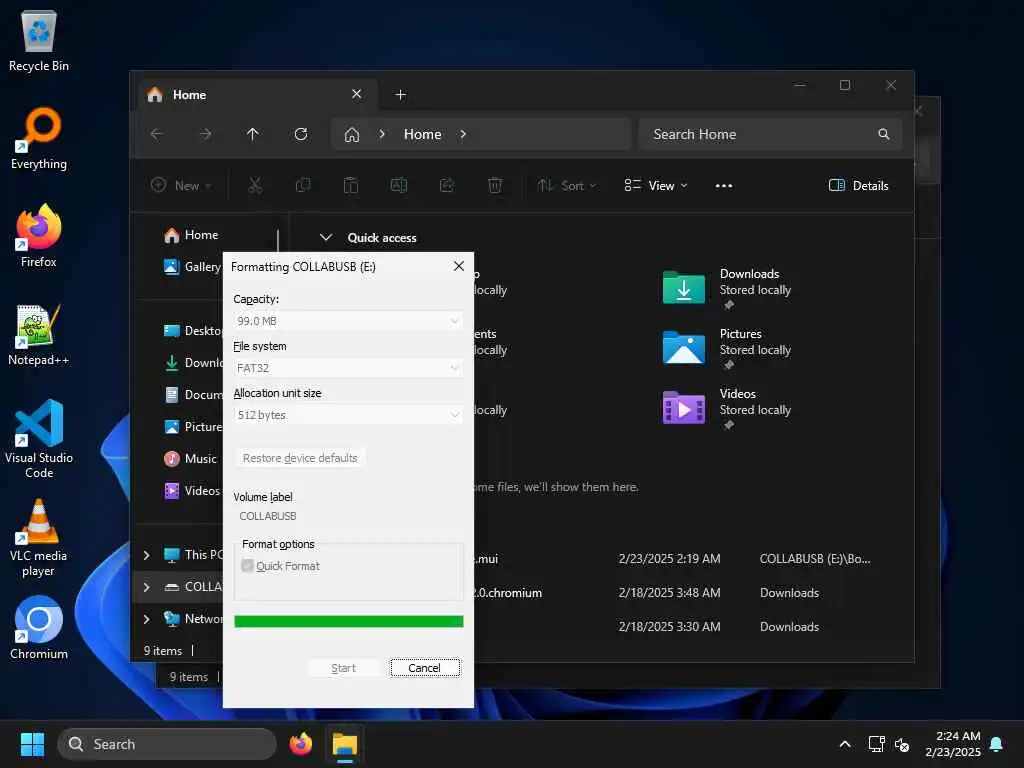
Task: Click the Home breadcrumb in address bar
Action: point(423,134)
